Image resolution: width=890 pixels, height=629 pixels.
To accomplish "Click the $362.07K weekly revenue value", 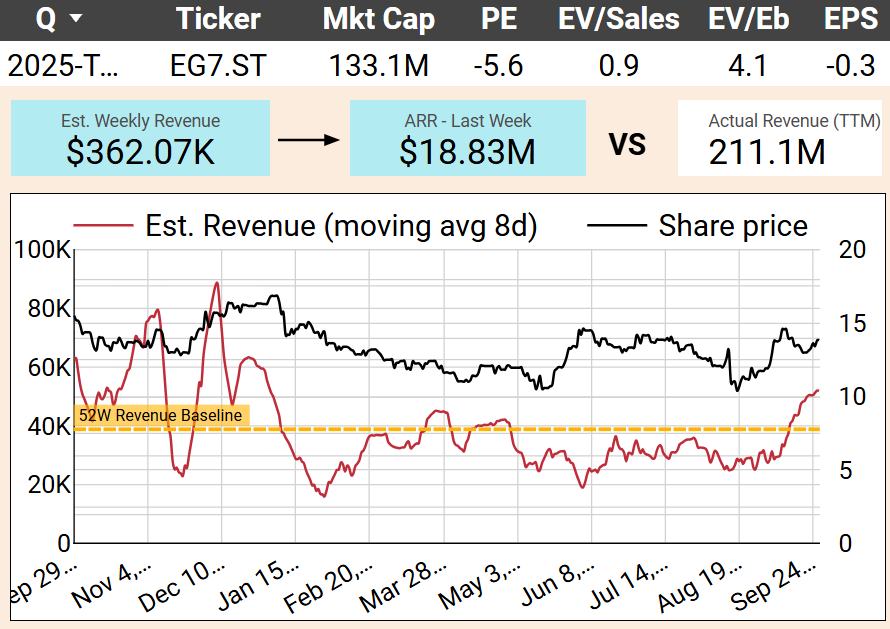I will click(x=140, y=152).
